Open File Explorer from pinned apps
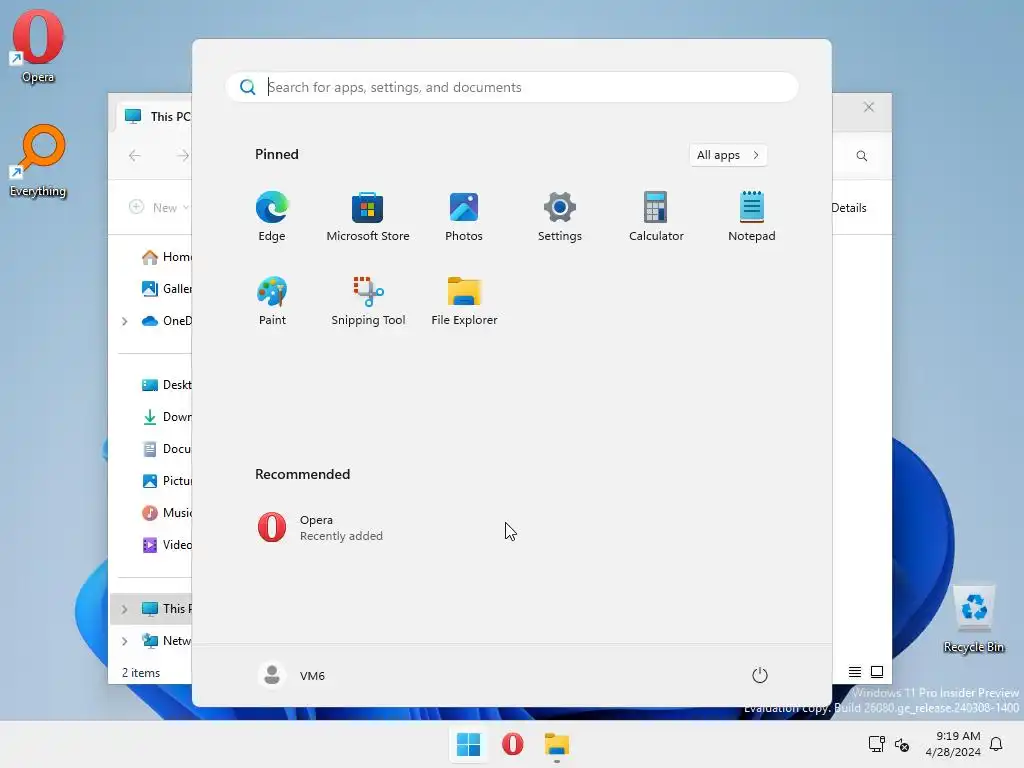 (464, 300)
